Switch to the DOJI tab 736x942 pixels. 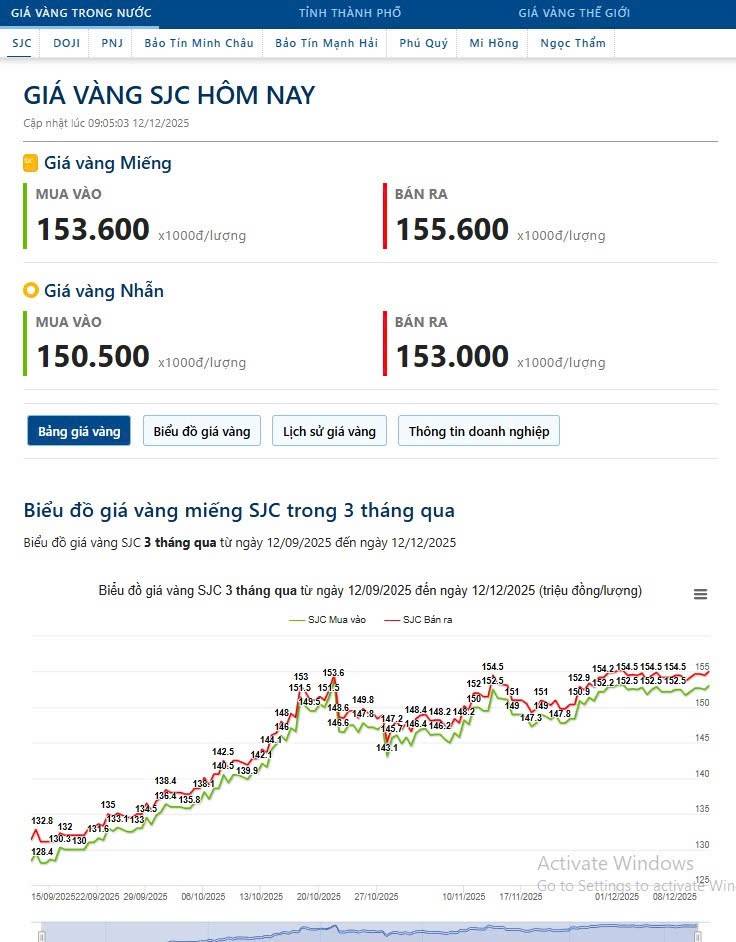pyautogui.click(x=66, y=43)
